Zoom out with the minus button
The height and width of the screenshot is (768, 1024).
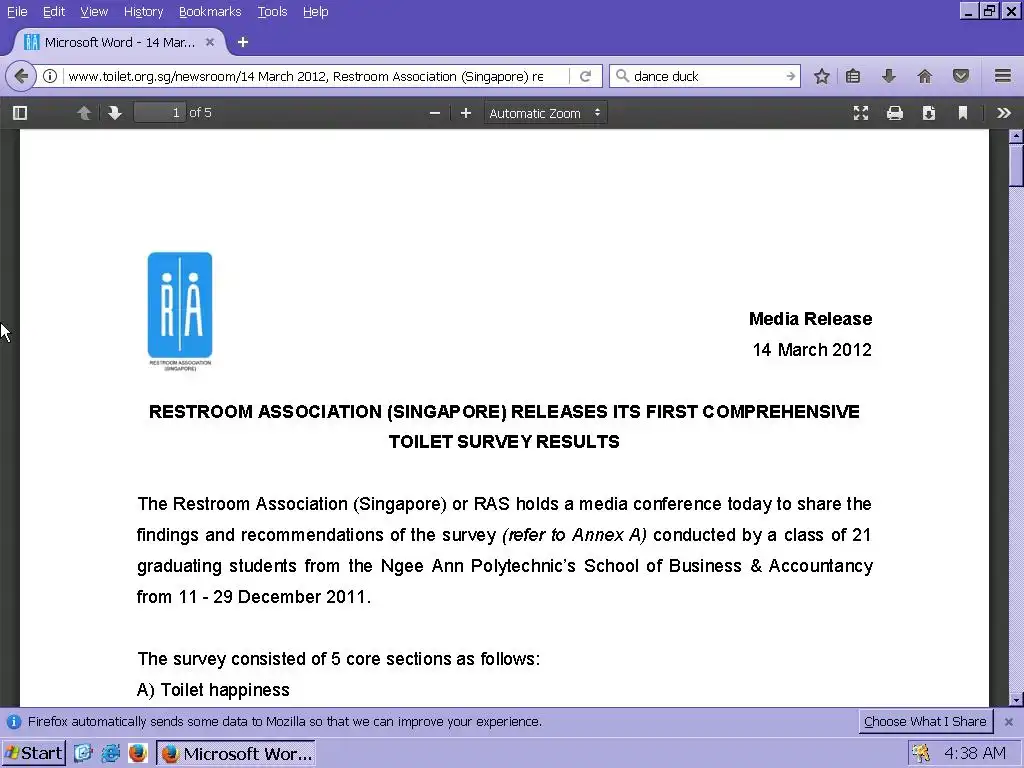point(435,113)
